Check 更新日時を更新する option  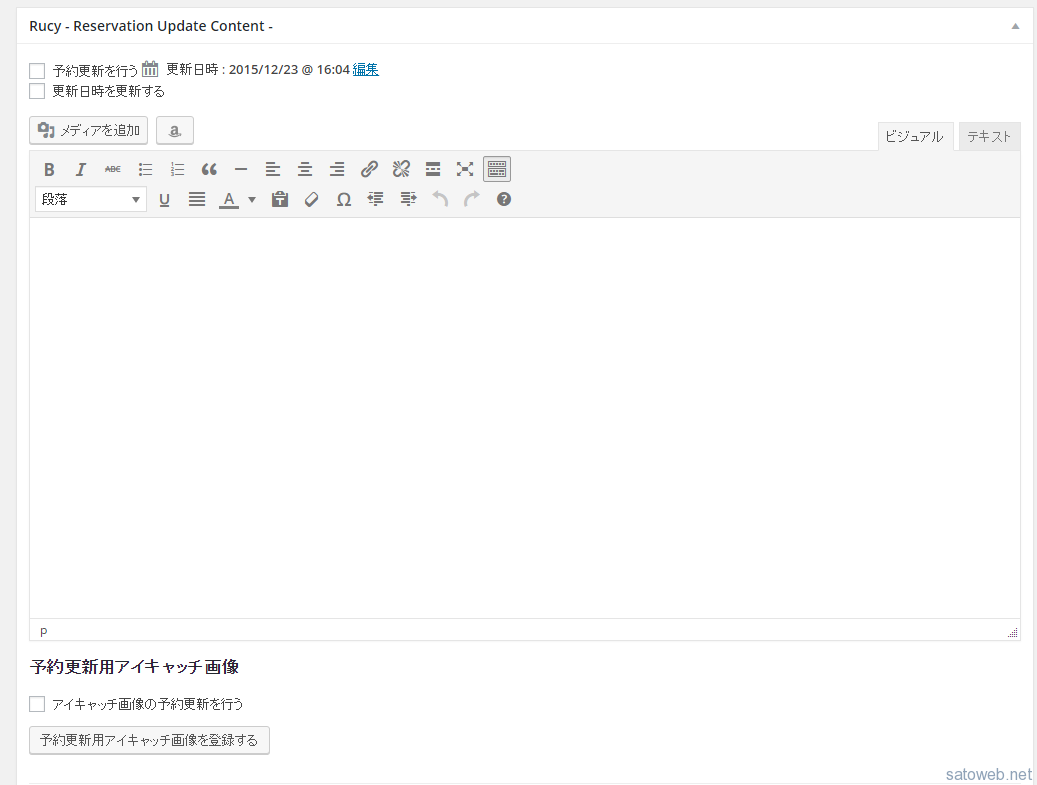[x=37, y=91]
